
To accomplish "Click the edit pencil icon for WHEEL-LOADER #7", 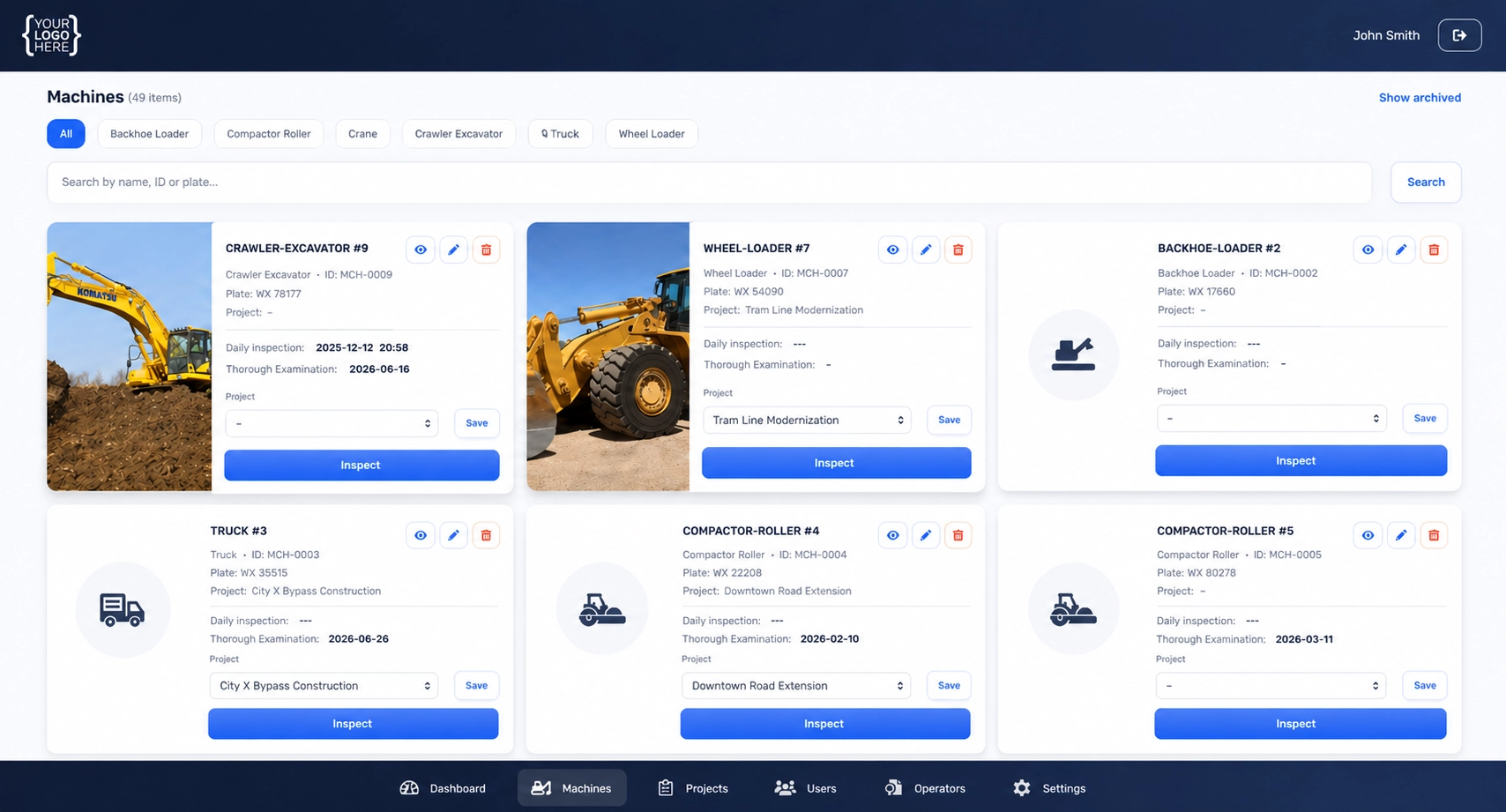I will 926,250.
